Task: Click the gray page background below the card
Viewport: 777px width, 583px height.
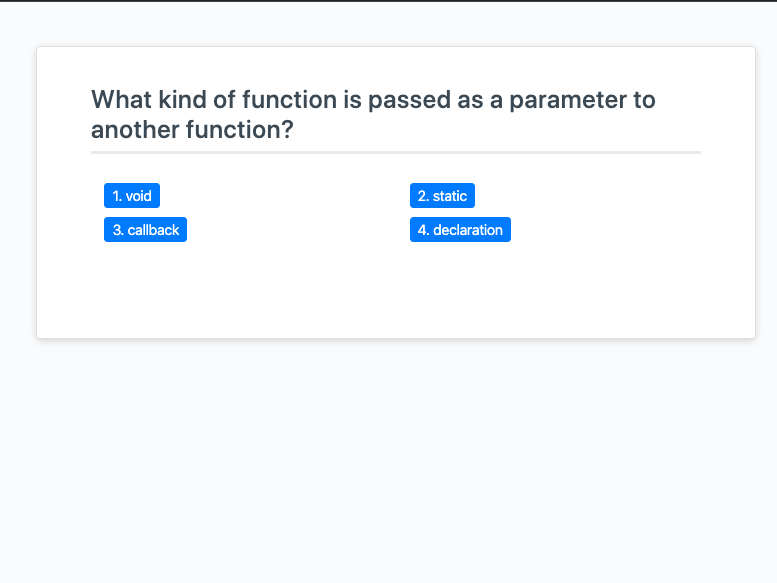Action: (x=388, y=461)
